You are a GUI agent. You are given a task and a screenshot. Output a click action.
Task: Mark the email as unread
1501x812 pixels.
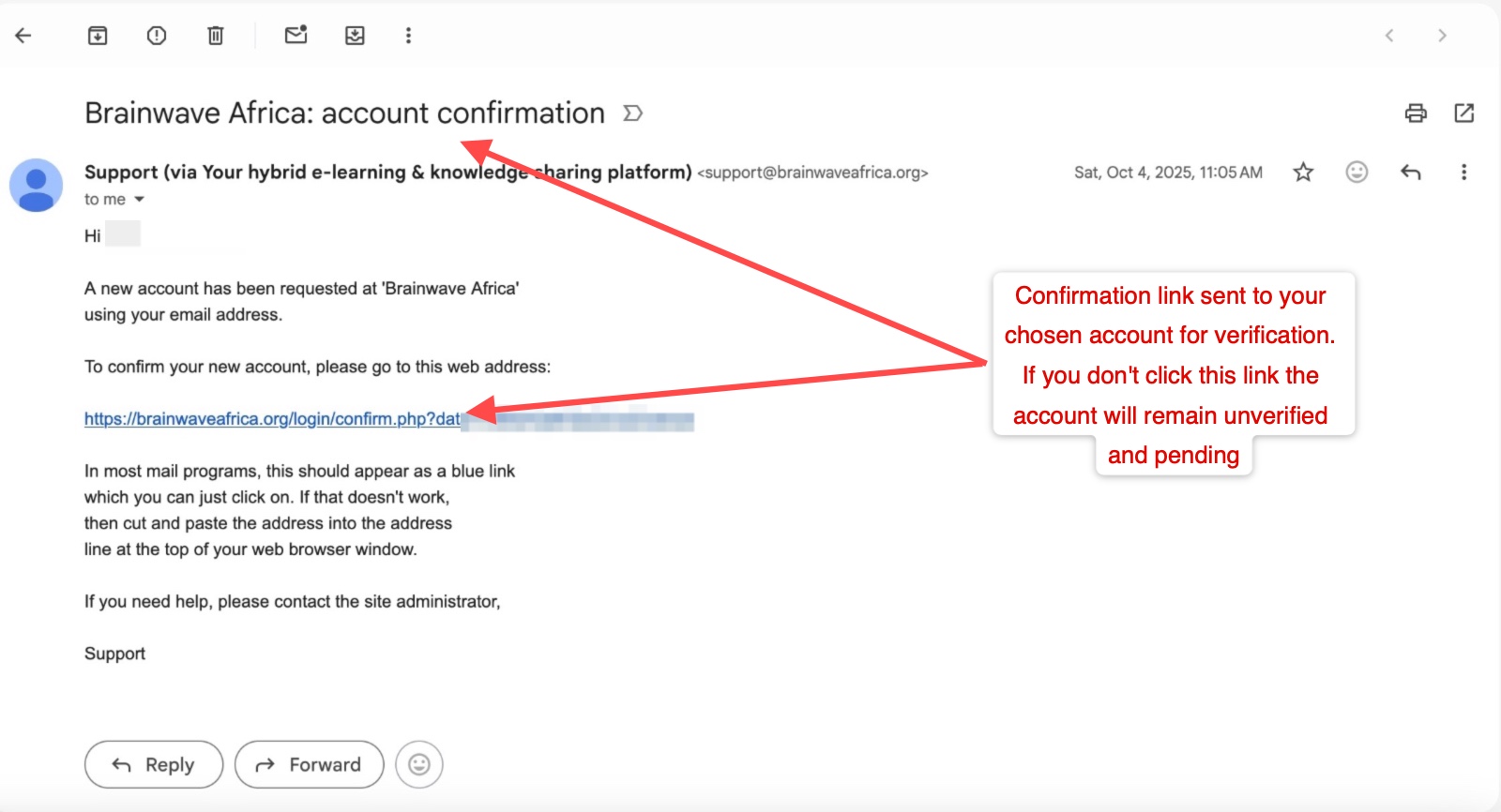pyautogui.click(x=296, y=36)
